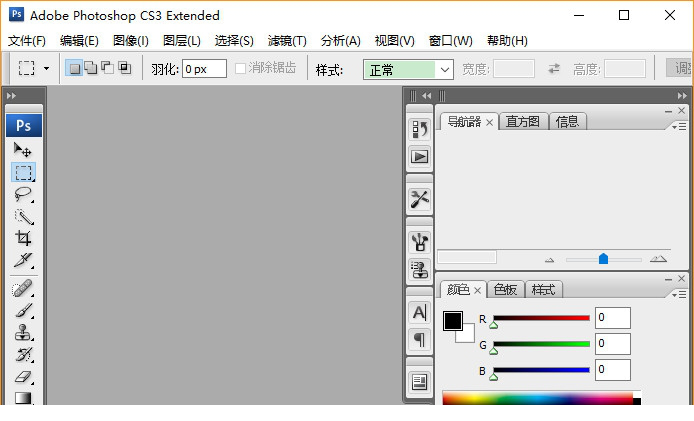
Task: Choose Intersect with selection mode button
Action: coord(125,68)
